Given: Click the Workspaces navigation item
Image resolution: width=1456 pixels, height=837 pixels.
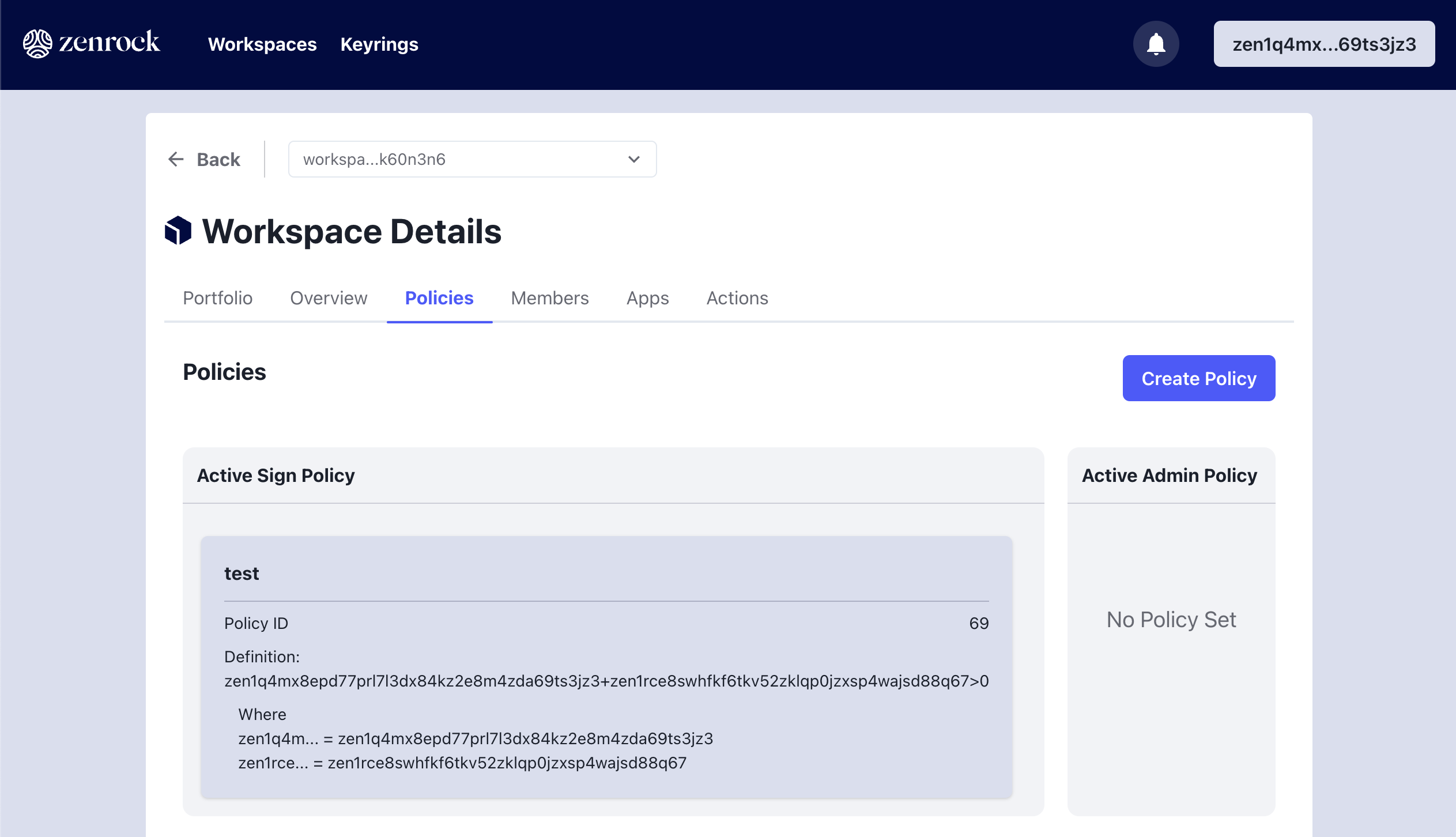Looking at the screenshot, I should [x=262, y=44].
